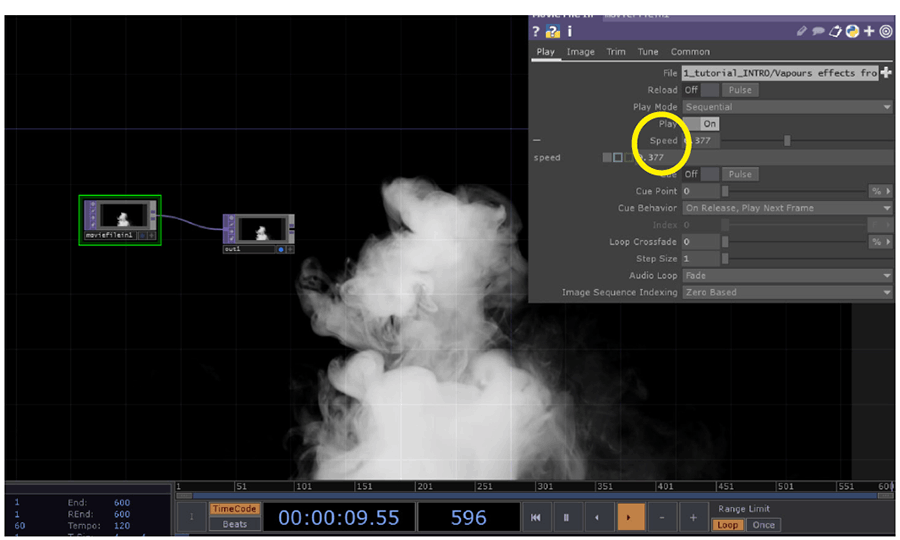Click viewer active plus icon on out1 node
Screen dimensions: 900x540
pos(290,250)
